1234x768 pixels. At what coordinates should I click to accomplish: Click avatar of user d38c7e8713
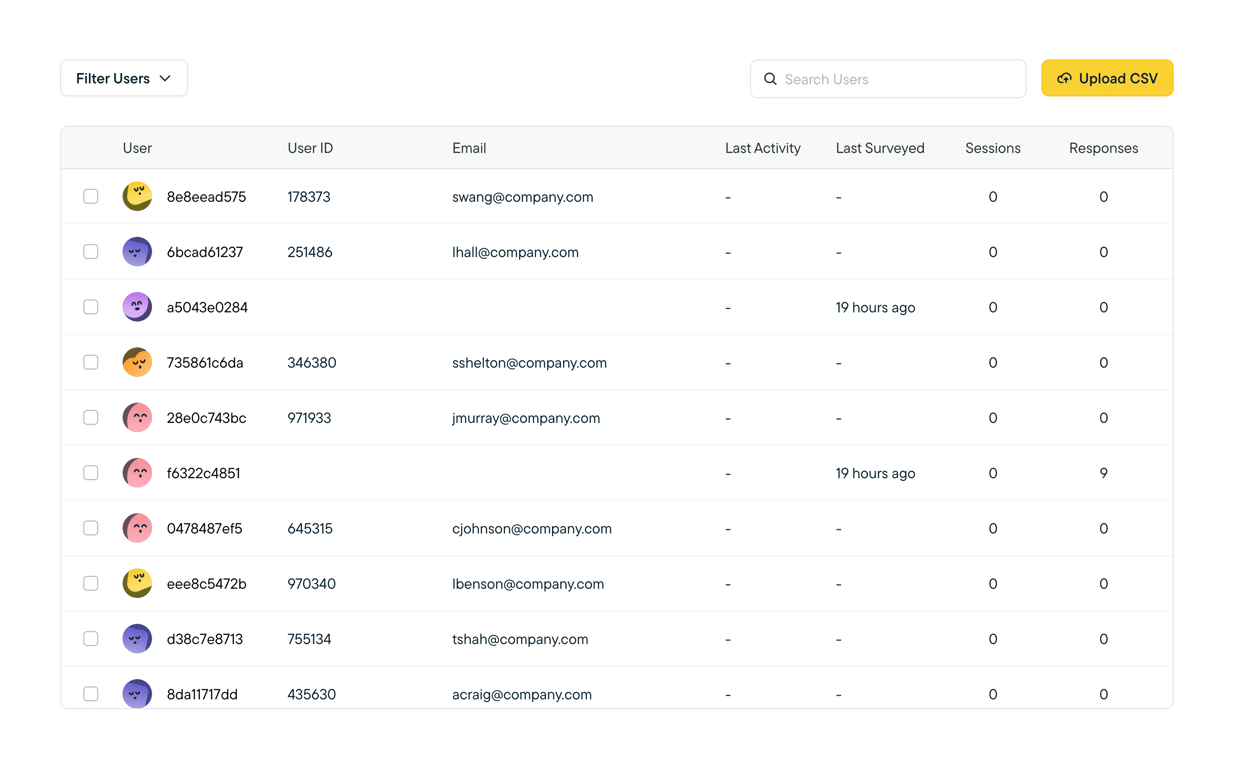(137, 639)
